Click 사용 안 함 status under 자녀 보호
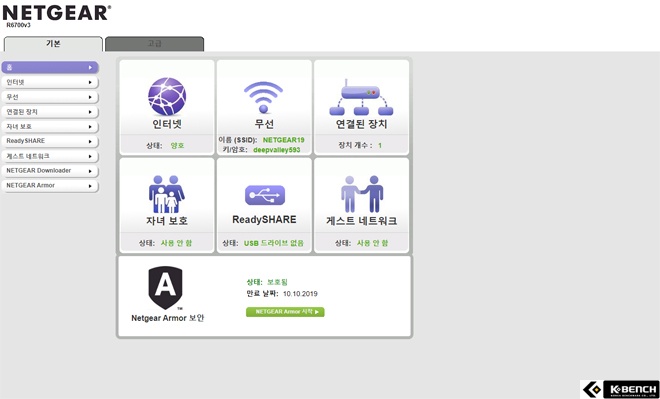This screenshot has height=399, width=660. point(176,243)
